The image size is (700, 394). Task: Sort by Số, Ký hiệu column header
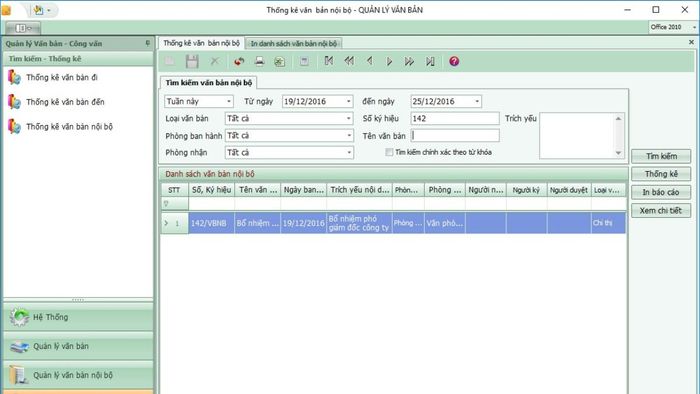point(212,190)
